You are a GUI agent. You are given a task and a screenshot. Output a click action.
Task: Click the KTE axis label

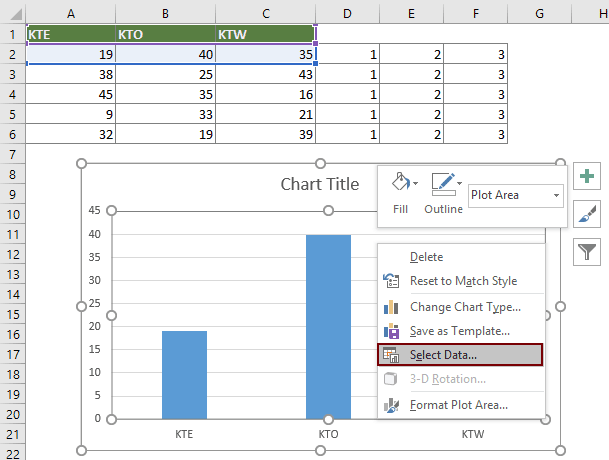[184, 434]
